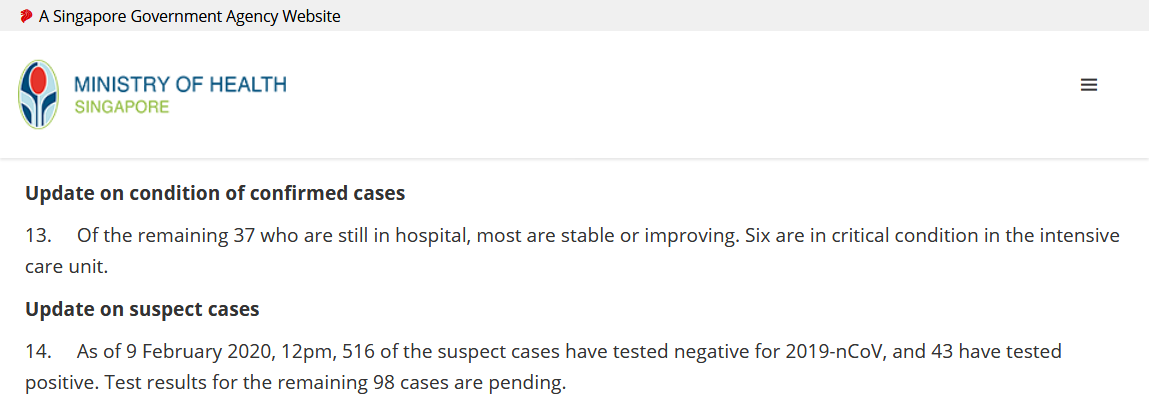
Task: Click the word '2019-nCoV' in paragraph 14
Action: point(835,352)
